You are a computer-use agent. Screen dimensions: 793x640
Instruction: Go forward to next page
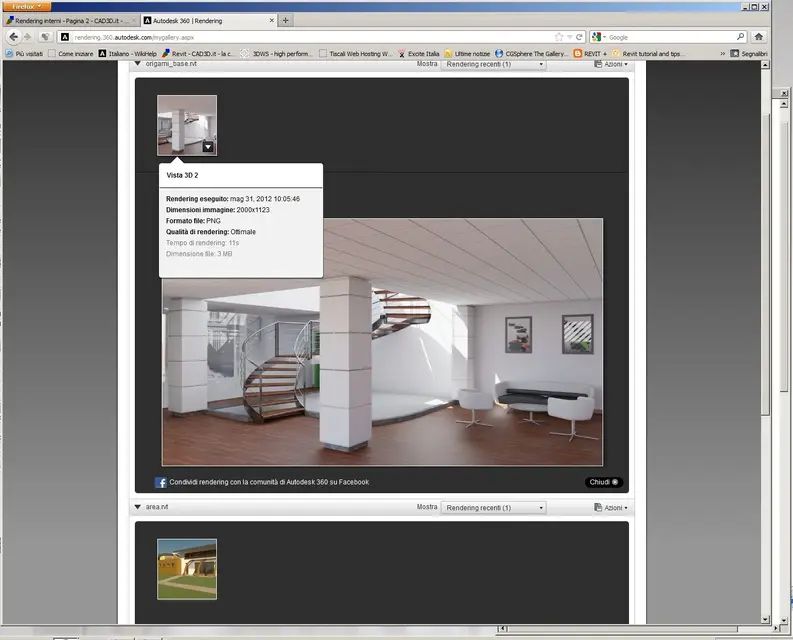pos(28,37)
